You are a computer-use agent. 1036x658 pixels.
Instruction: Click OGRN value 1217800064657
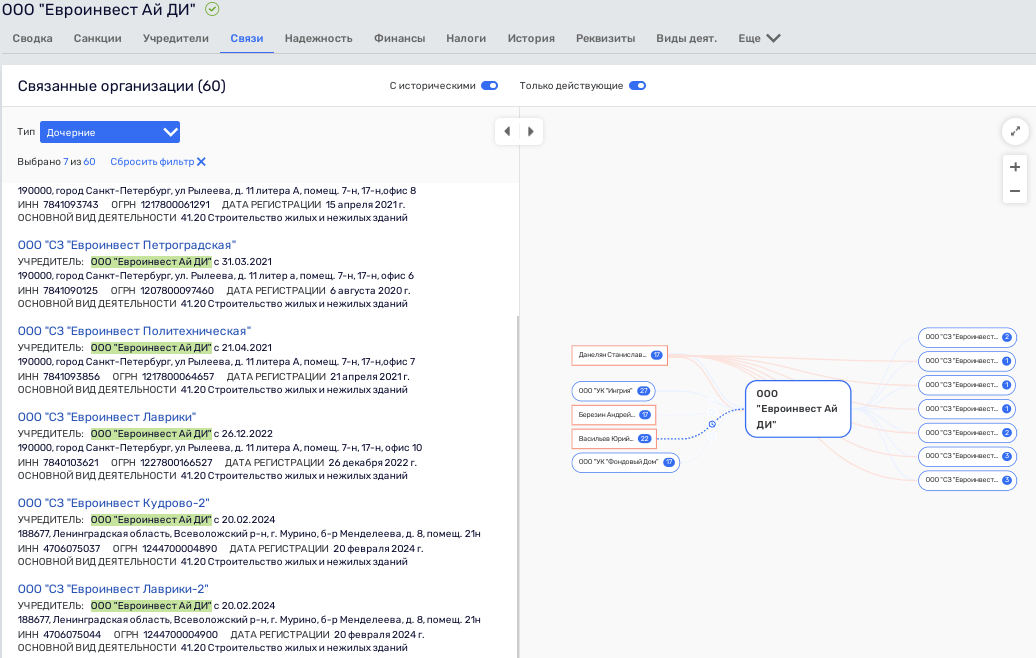[178, 377]
